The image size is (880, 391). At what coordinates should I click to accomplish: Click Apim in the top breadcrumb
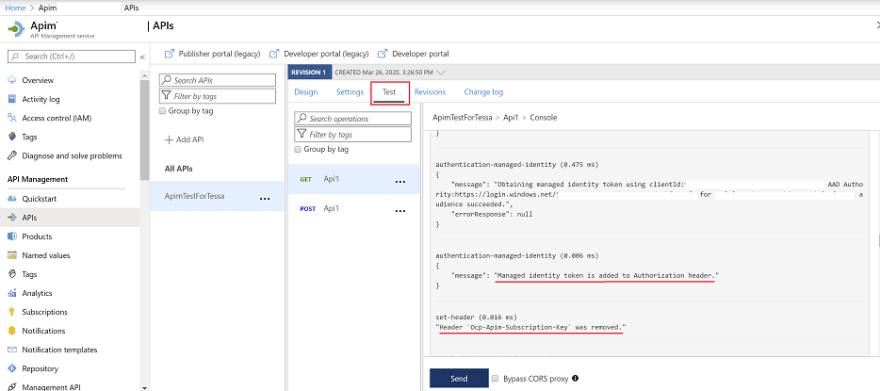[47, 8]
